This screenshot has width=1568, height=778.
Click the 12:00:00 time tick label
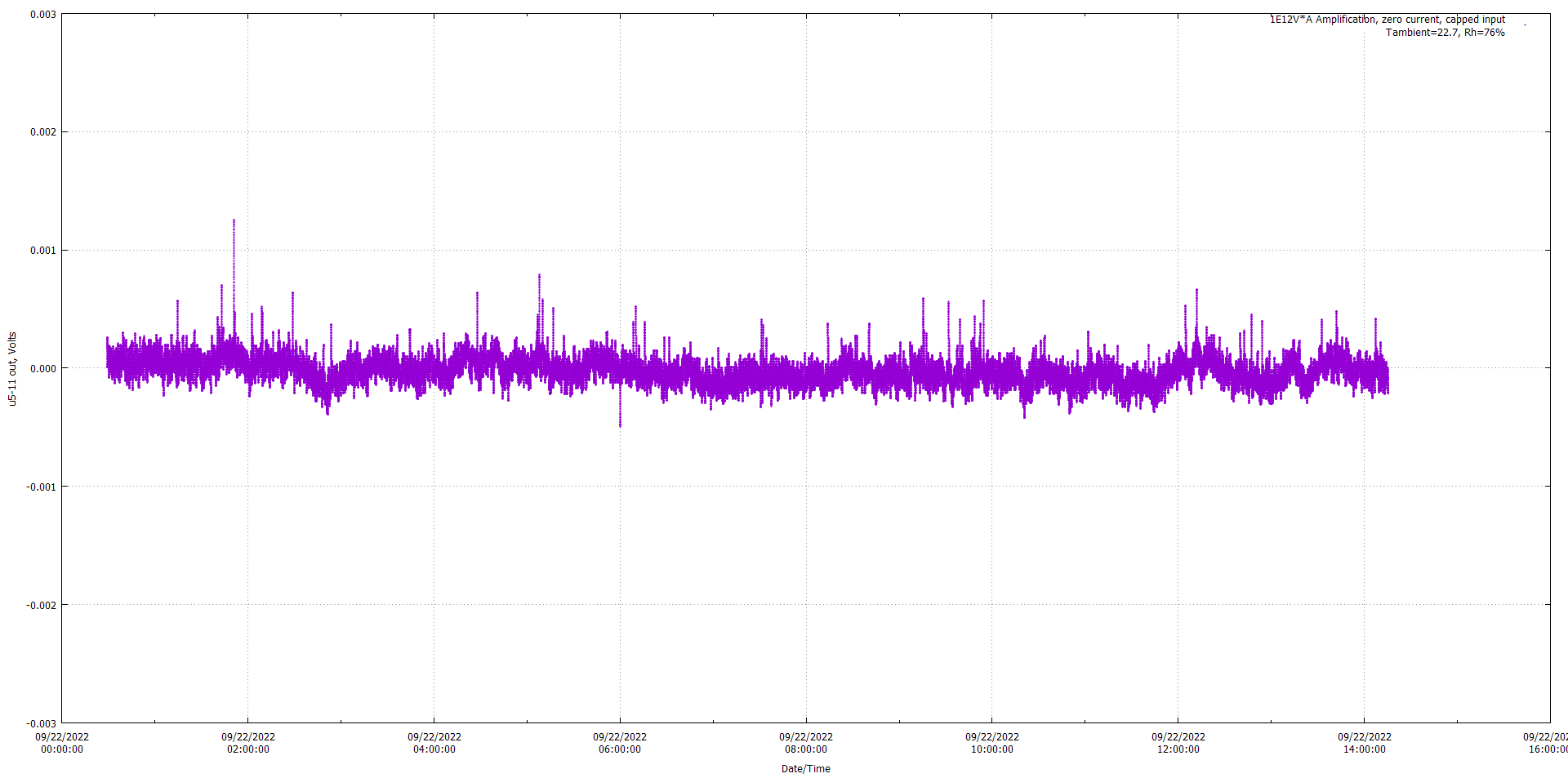pos(1178,749)
